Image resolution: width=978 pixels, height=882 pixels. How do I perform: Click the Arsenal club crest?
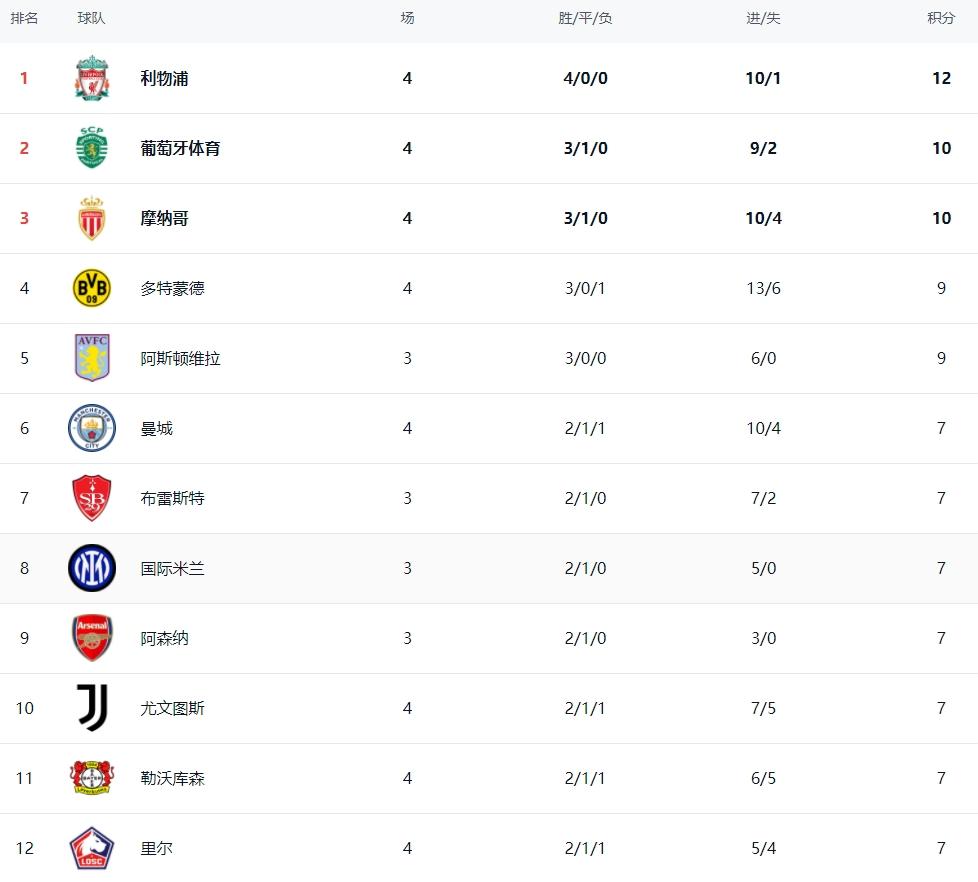pyautogui.click(x=92, y=638)
